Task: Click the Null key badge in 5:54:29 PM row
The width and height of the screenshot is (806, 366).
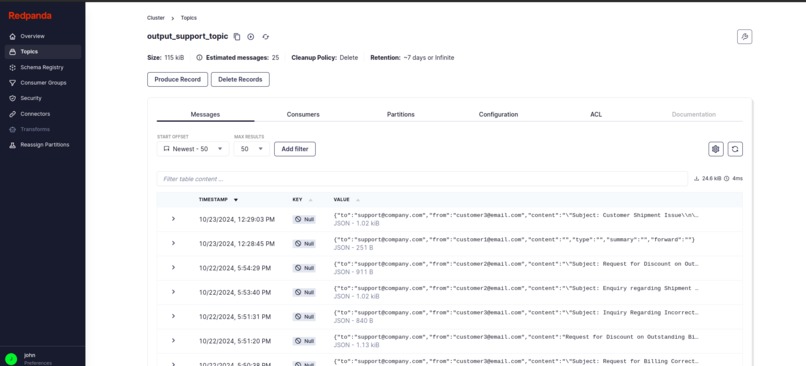Action: coord(304,268)
